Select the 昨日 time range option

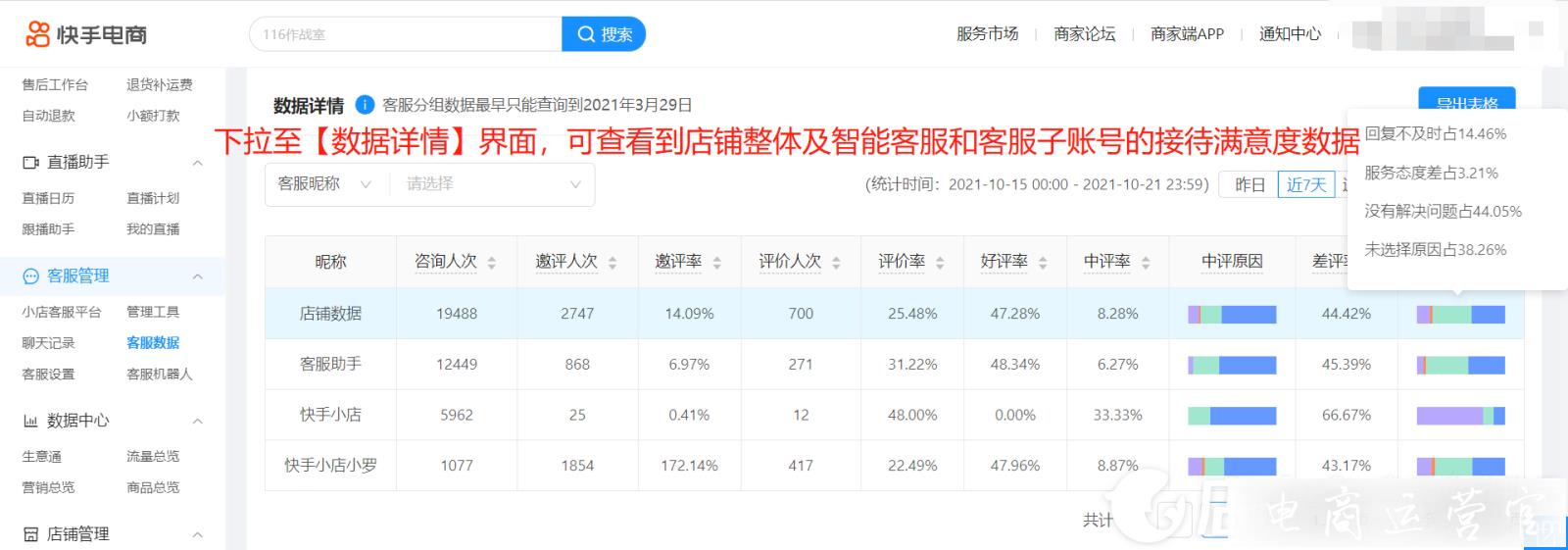point(1249,184)
